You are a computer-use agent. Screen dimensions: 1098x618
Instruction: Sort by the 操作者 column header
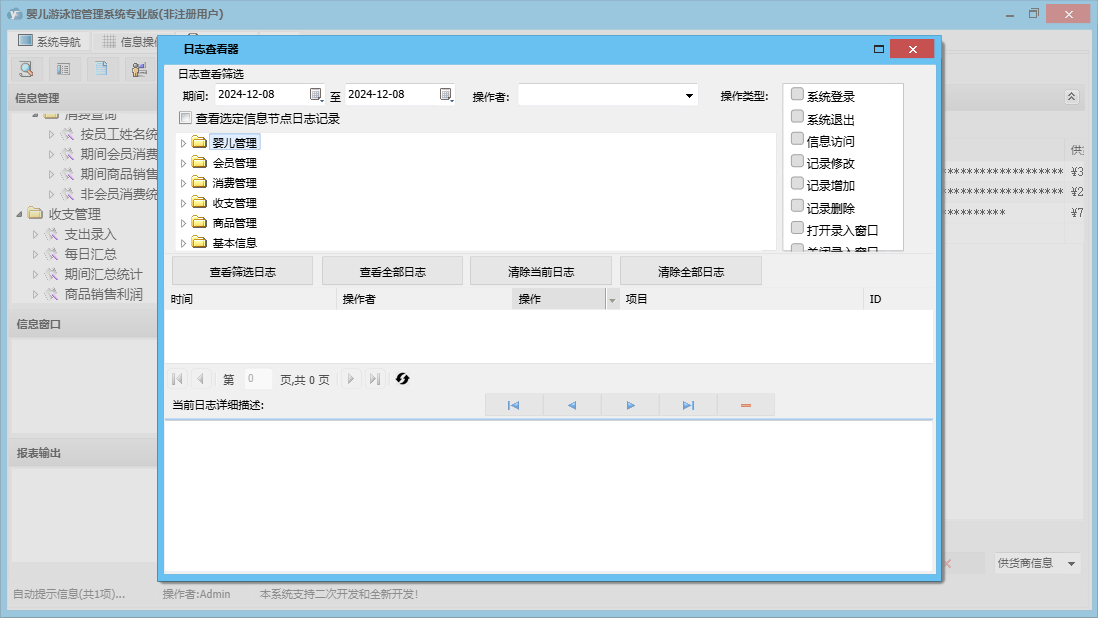[x=424, y=299]
